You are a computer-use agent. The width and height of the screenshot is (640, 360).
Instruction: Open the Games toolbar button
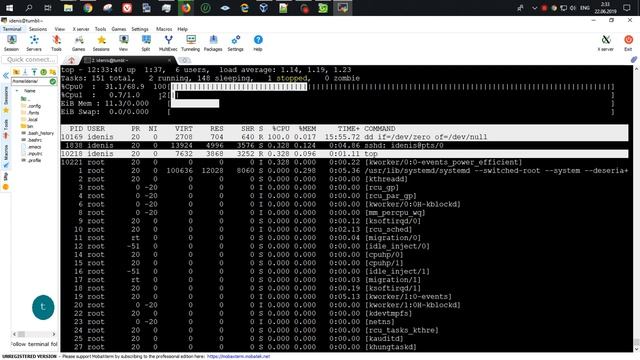pos(78,43)
